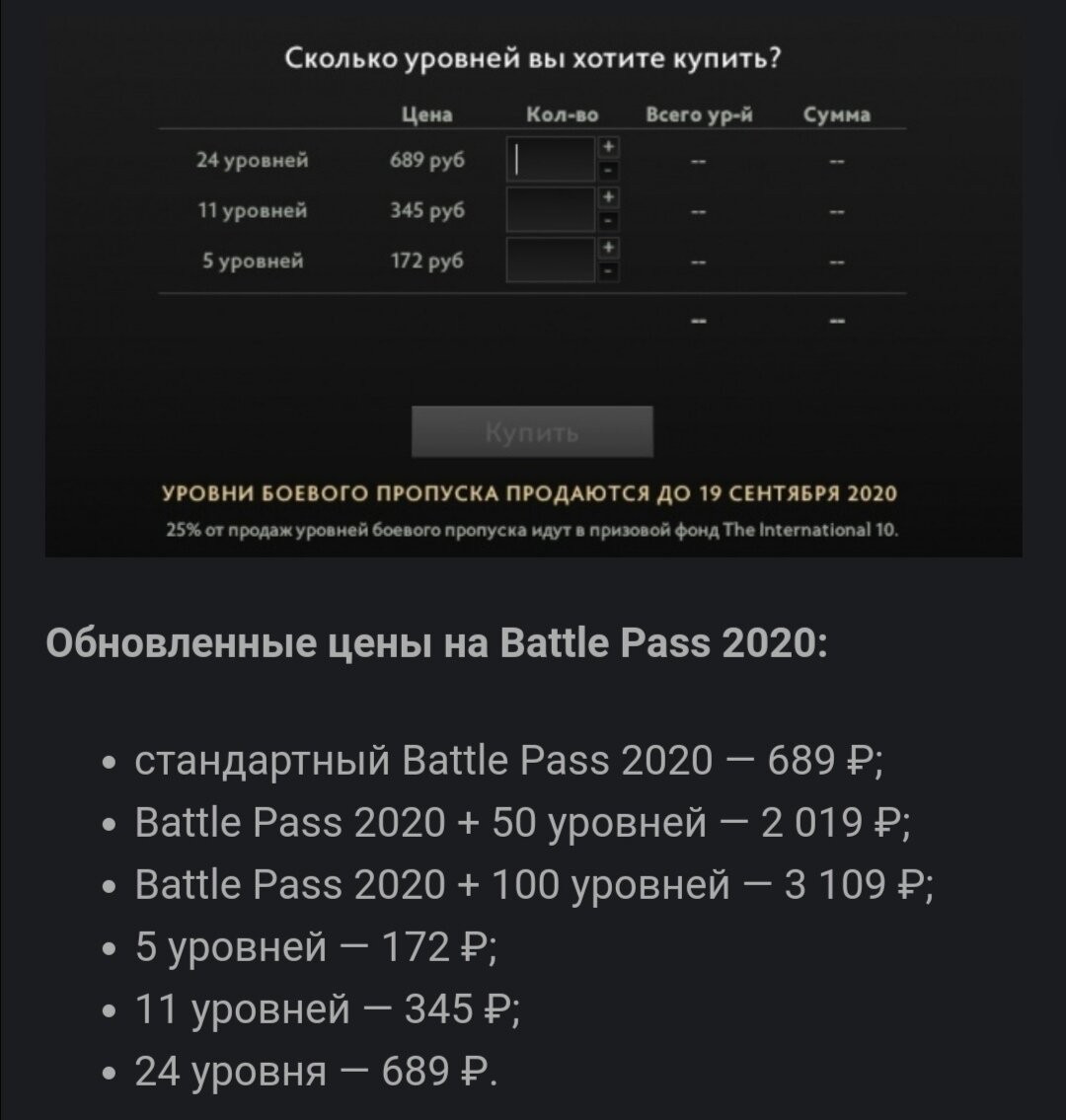Click the Купить button
1066x1120 pixels.
click(534, 429)
